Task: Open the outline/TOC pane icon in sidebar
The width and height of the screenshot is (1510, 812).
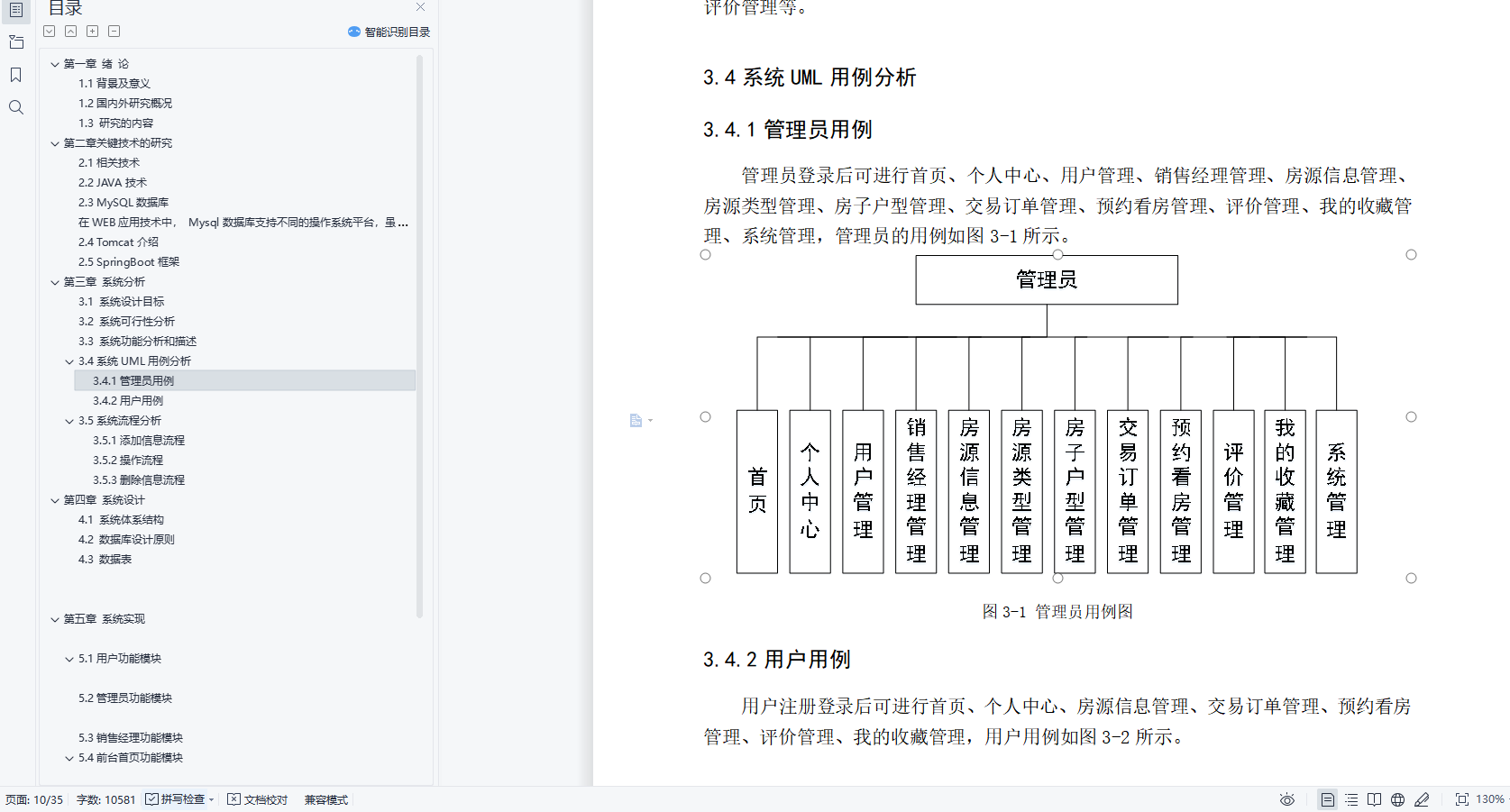Action: (x=16, y=10)
